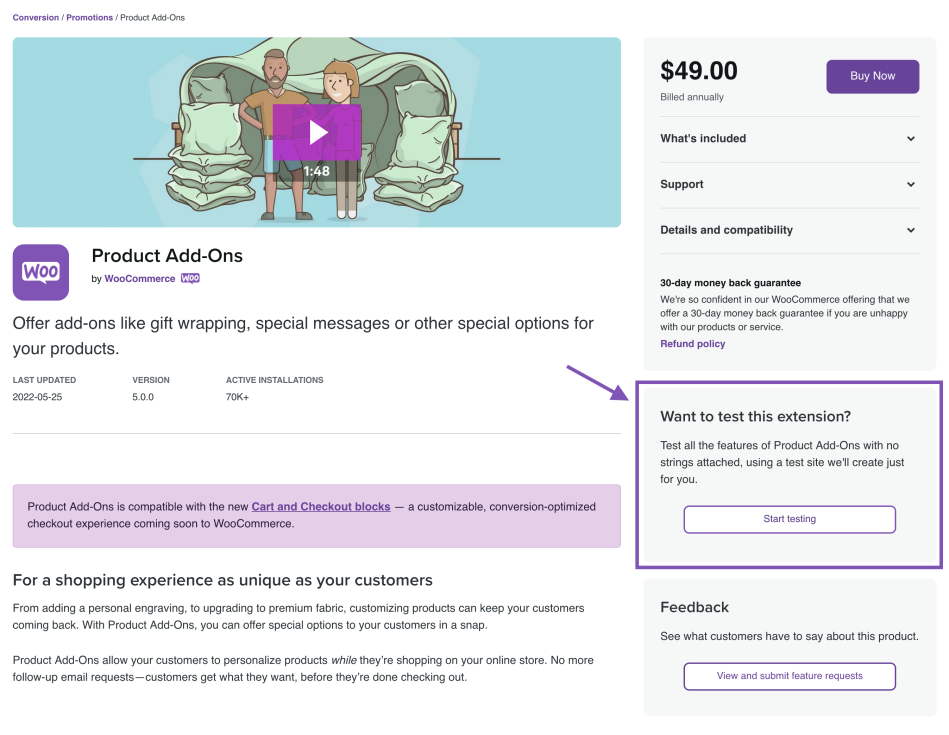
Task: Open the WooCommerce author link
Action: click(x=139, y=279)
